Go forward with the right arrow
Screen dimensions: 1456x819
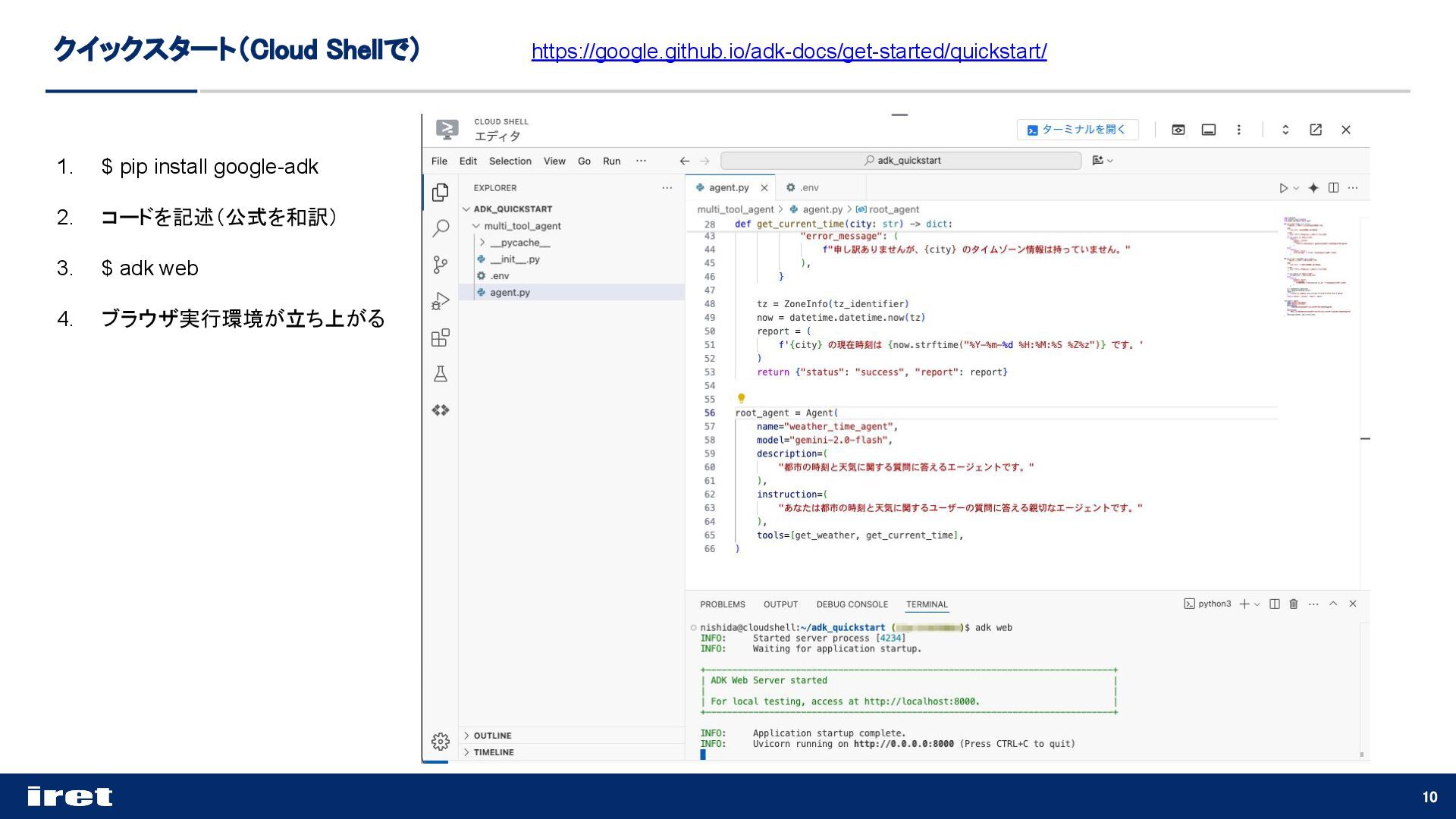(x=704, y=161)
